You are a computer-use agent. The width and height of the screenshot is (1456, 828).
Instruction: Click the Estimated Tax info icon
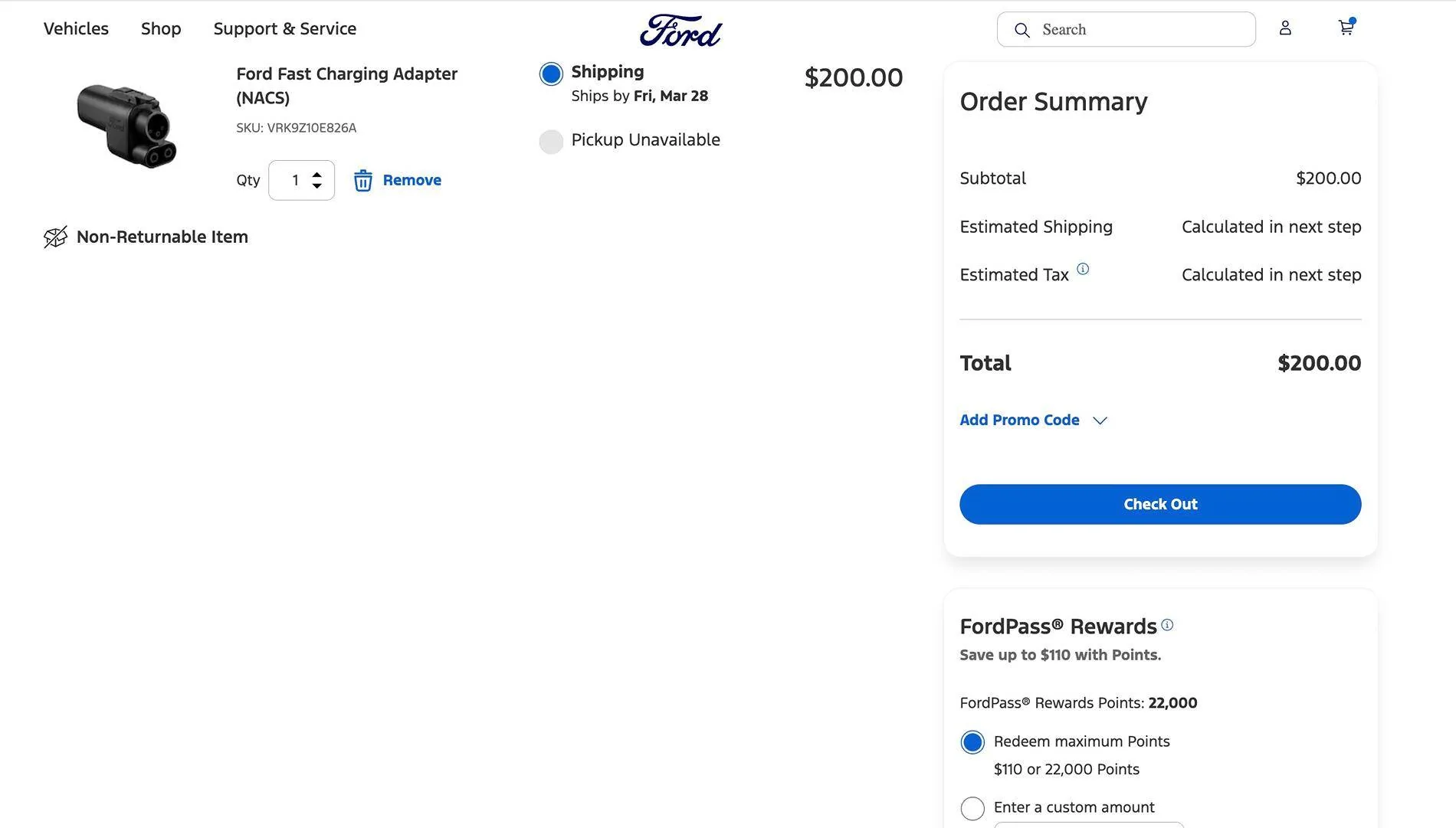(x=1083, y=269)
